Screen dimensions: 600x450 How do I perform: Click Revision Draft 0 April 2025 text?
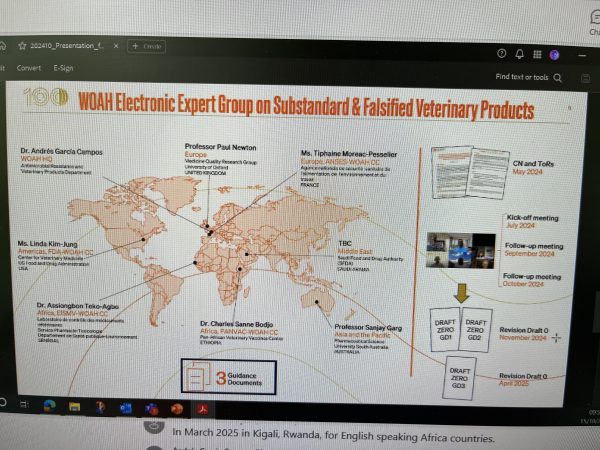[x=523, y=379]
